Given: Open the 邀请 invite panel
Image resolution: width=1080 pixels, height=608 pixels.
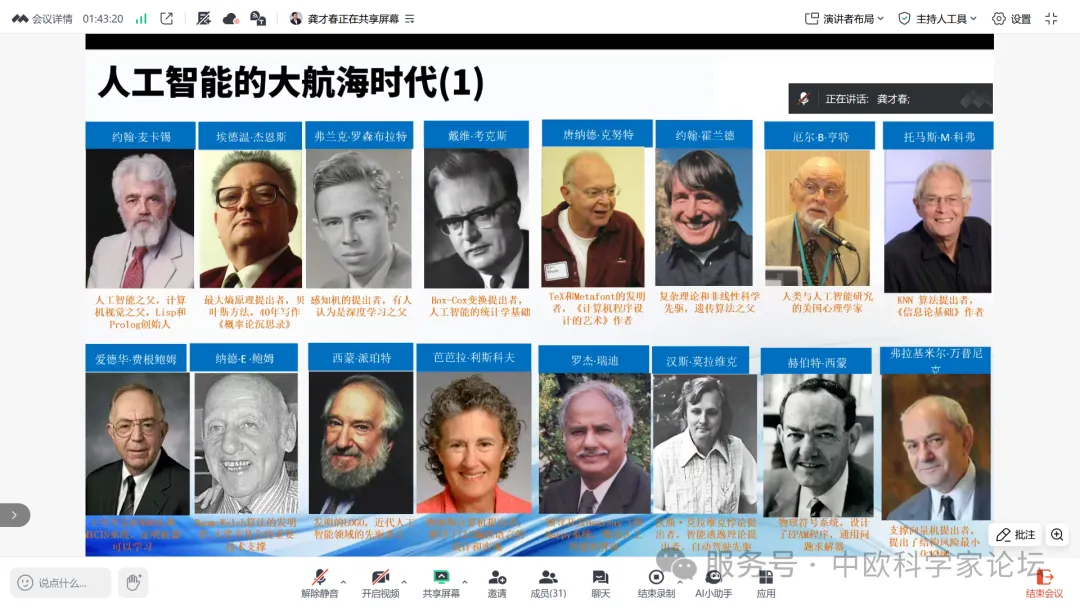Looking at the screenshot, I should [x=497, y=583].
